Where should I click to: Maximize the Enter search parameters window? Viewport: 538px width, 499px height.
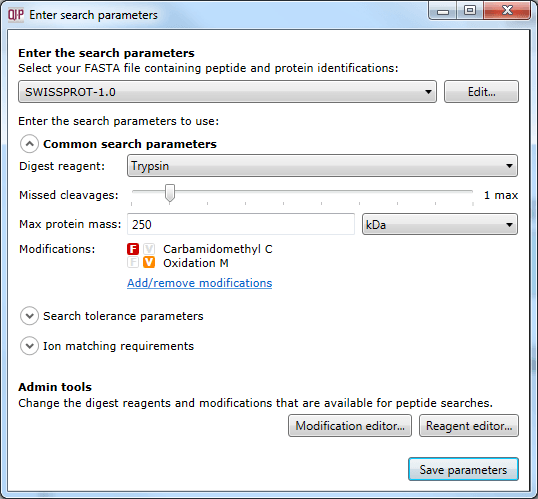pyautogui.click(x=470, y=10)
